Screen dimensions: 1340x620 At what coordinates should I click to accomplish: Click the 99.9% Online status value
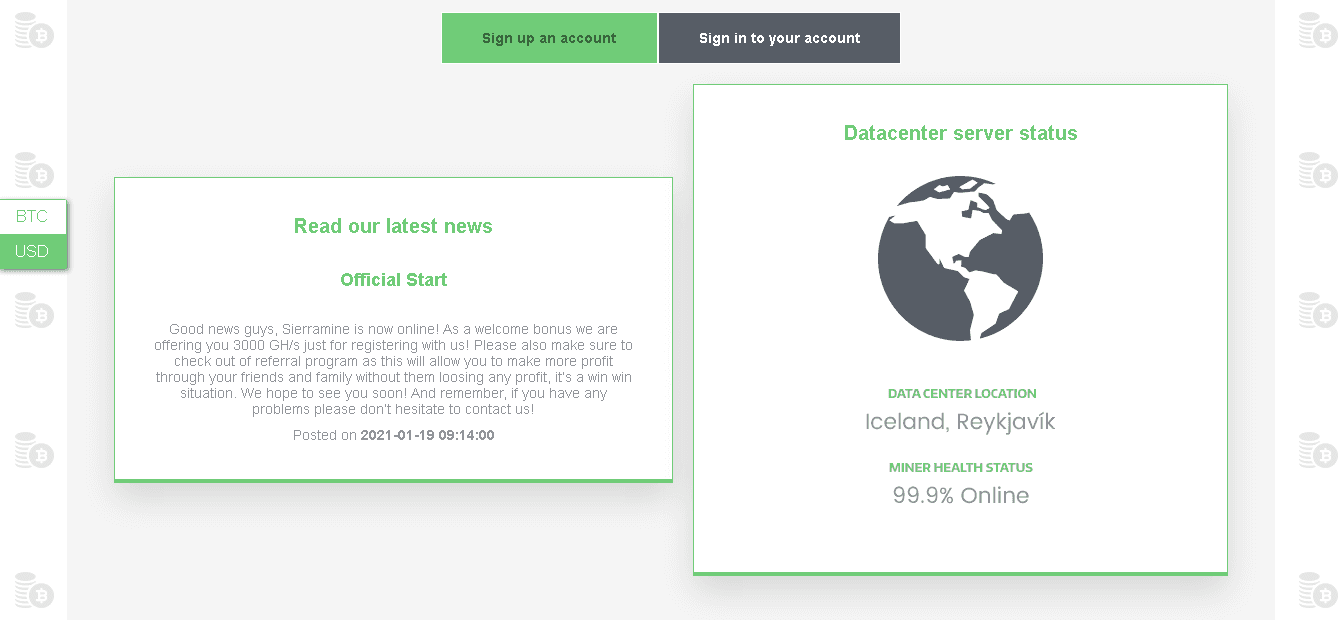960,495
